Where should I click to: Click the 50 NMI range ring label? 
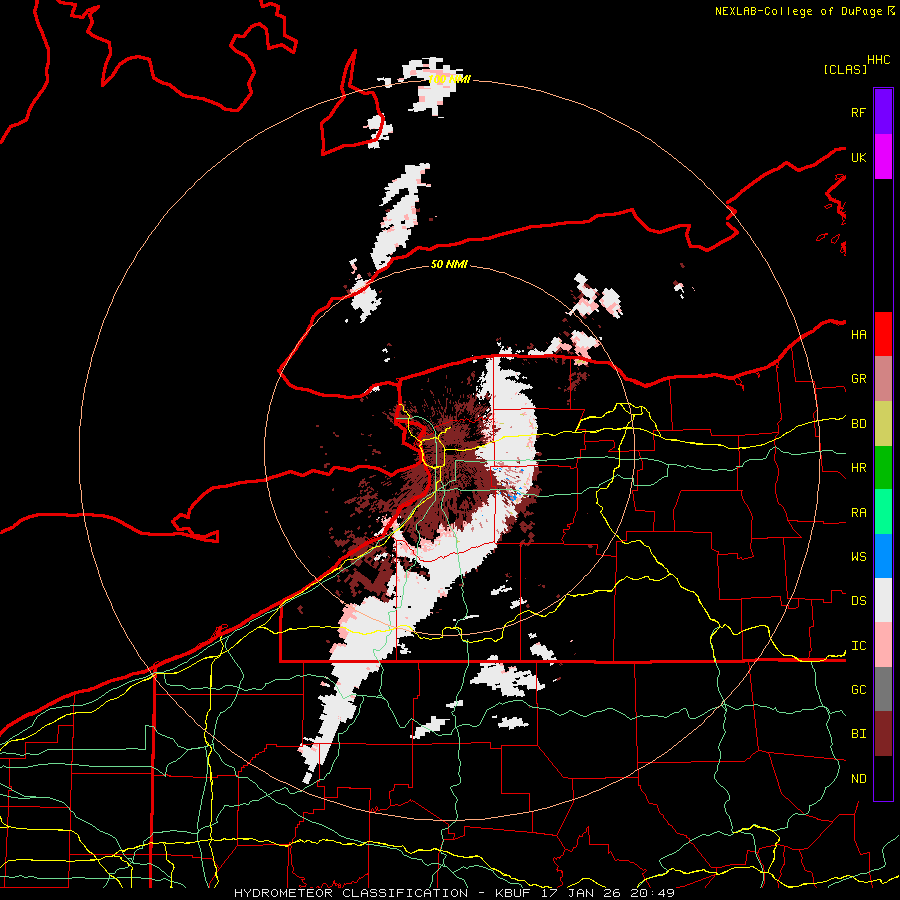point(449,264)
